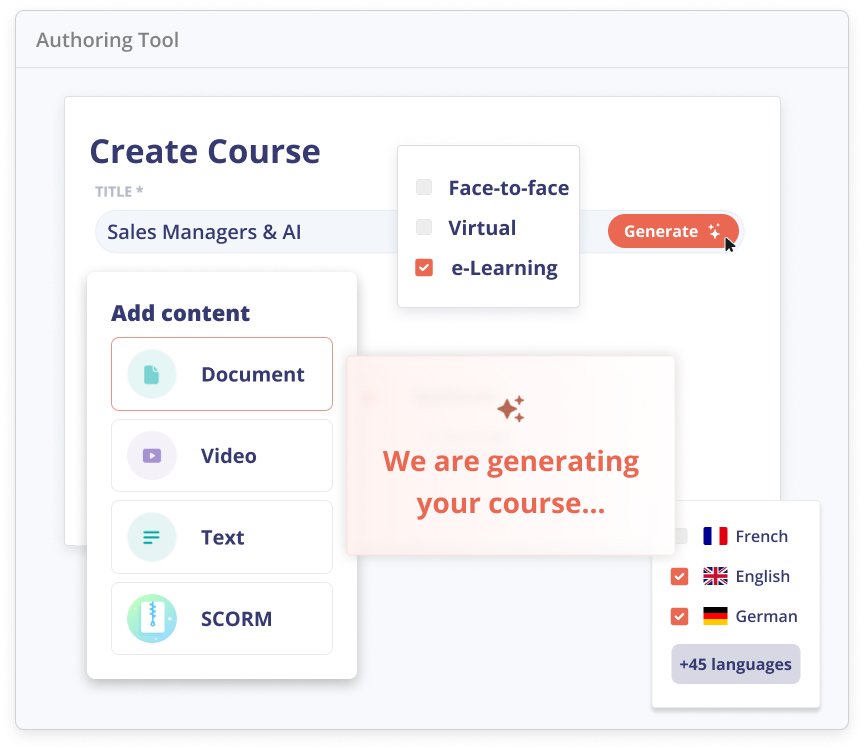
Task: Click the French flag icon
Action: [x=715, y=536]
